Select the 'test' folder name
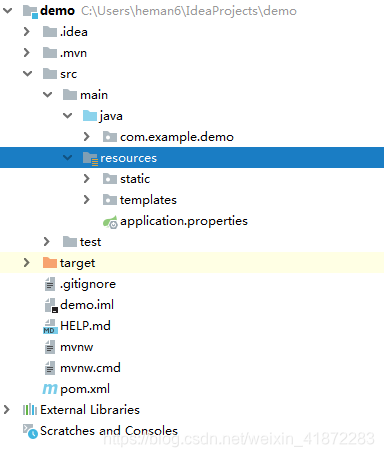384x457 pixels. (90, 242)
